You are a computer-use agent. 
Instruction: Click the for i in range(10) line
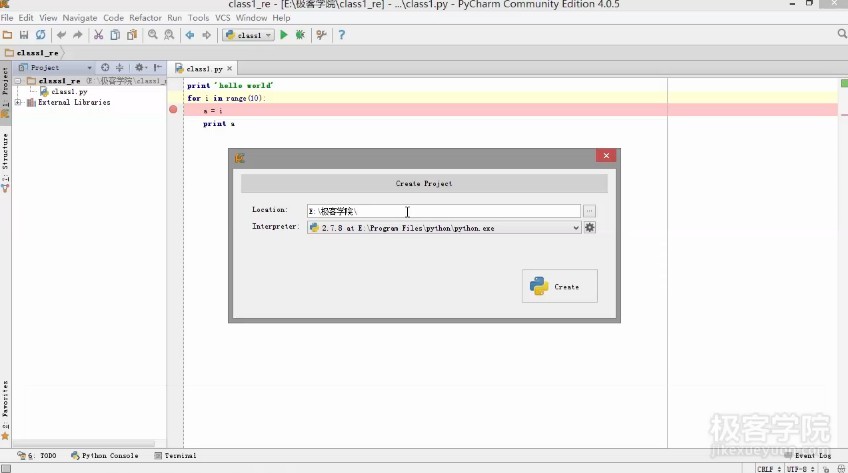[227, 98]
